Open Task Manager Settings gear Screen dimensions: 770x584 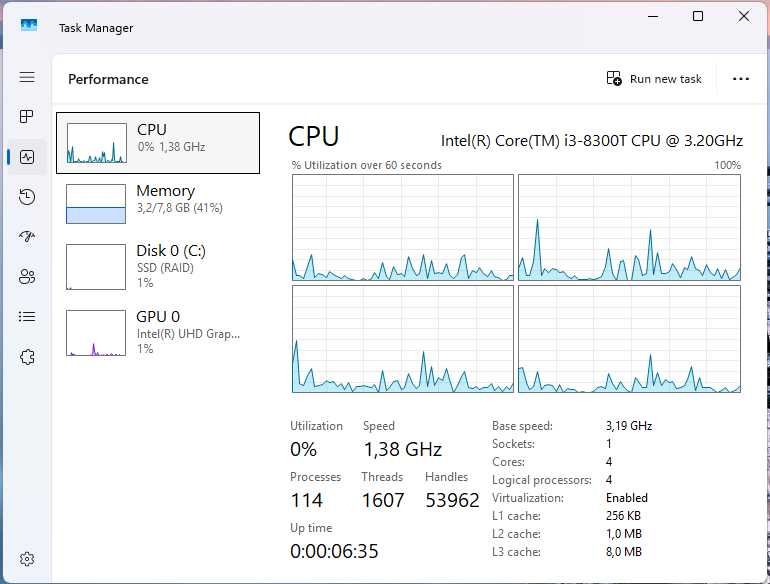27,559
